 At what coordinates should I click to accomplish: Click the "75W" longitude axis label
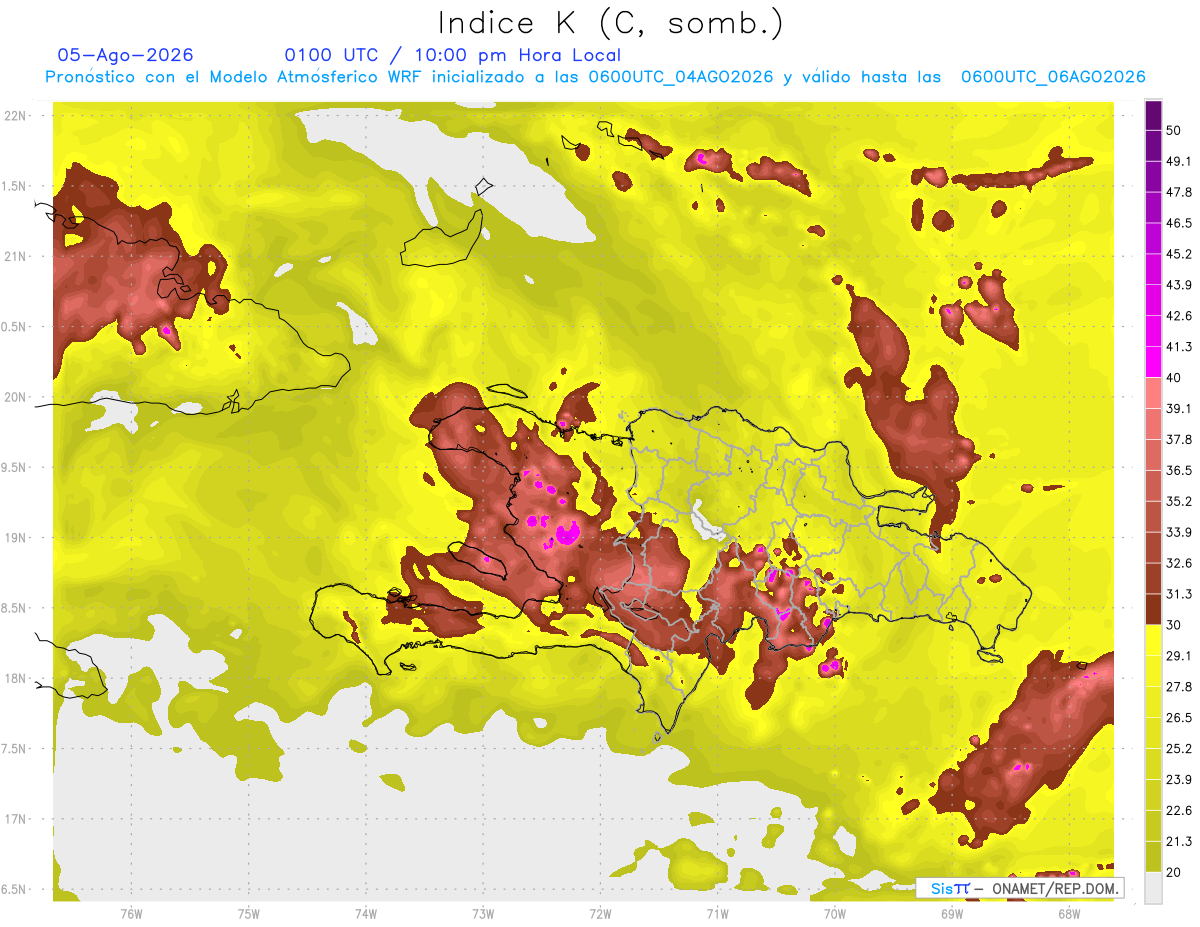click(249, 914)
